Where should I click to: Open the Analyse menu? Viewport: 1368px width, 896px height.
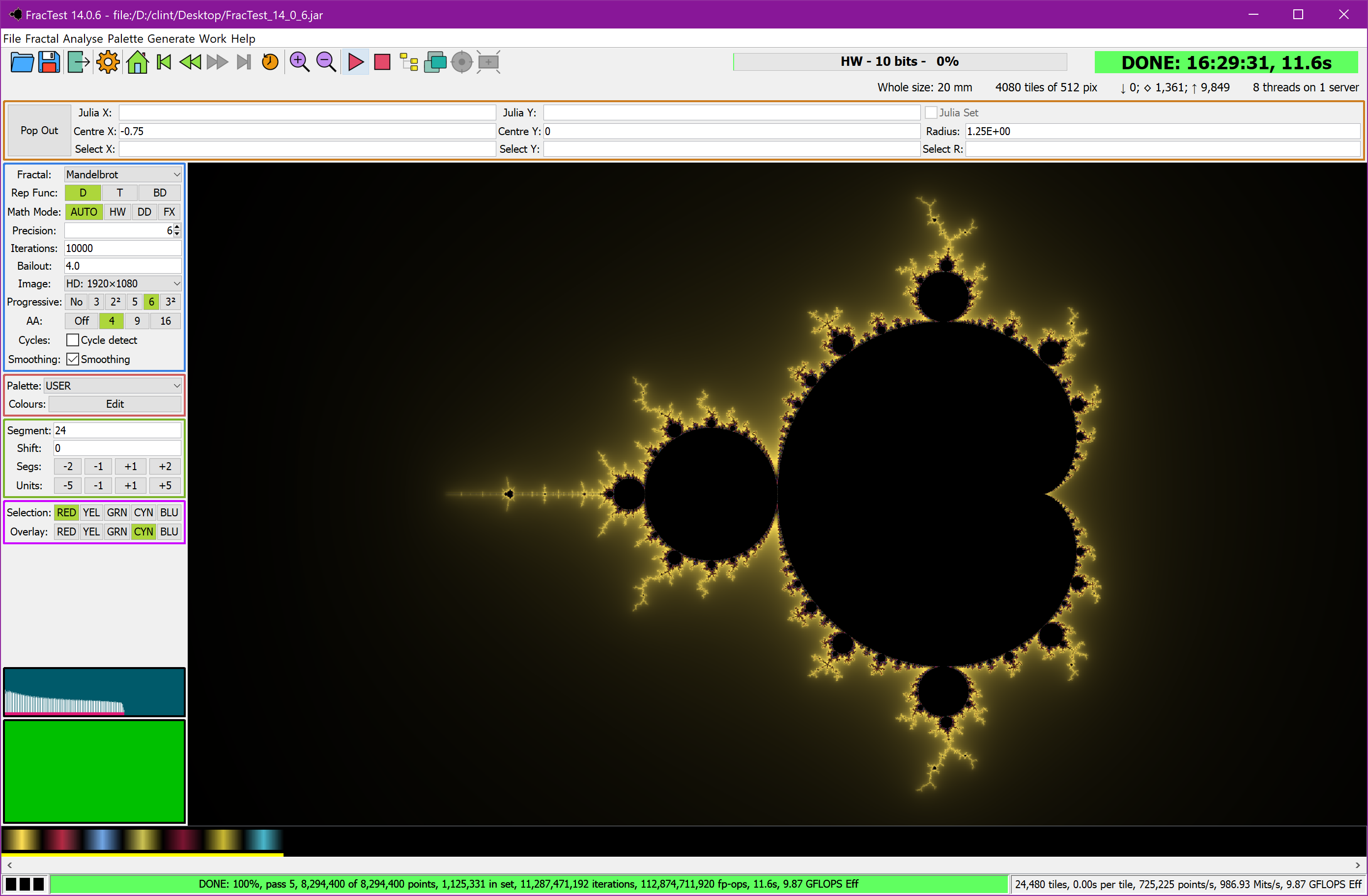tap(83, 38)
